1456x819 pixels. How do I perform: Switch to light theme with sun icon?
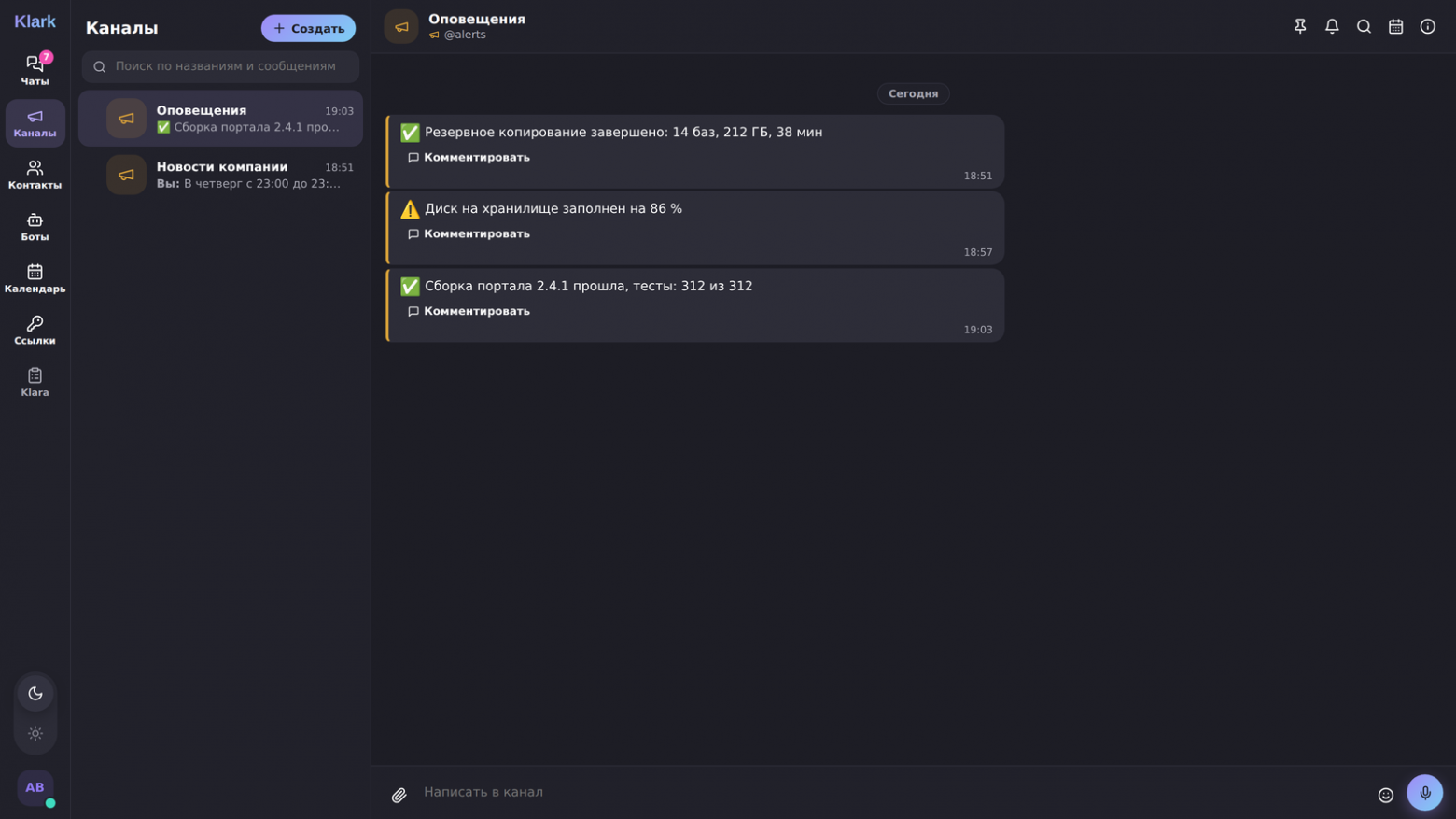click(35, 733)
